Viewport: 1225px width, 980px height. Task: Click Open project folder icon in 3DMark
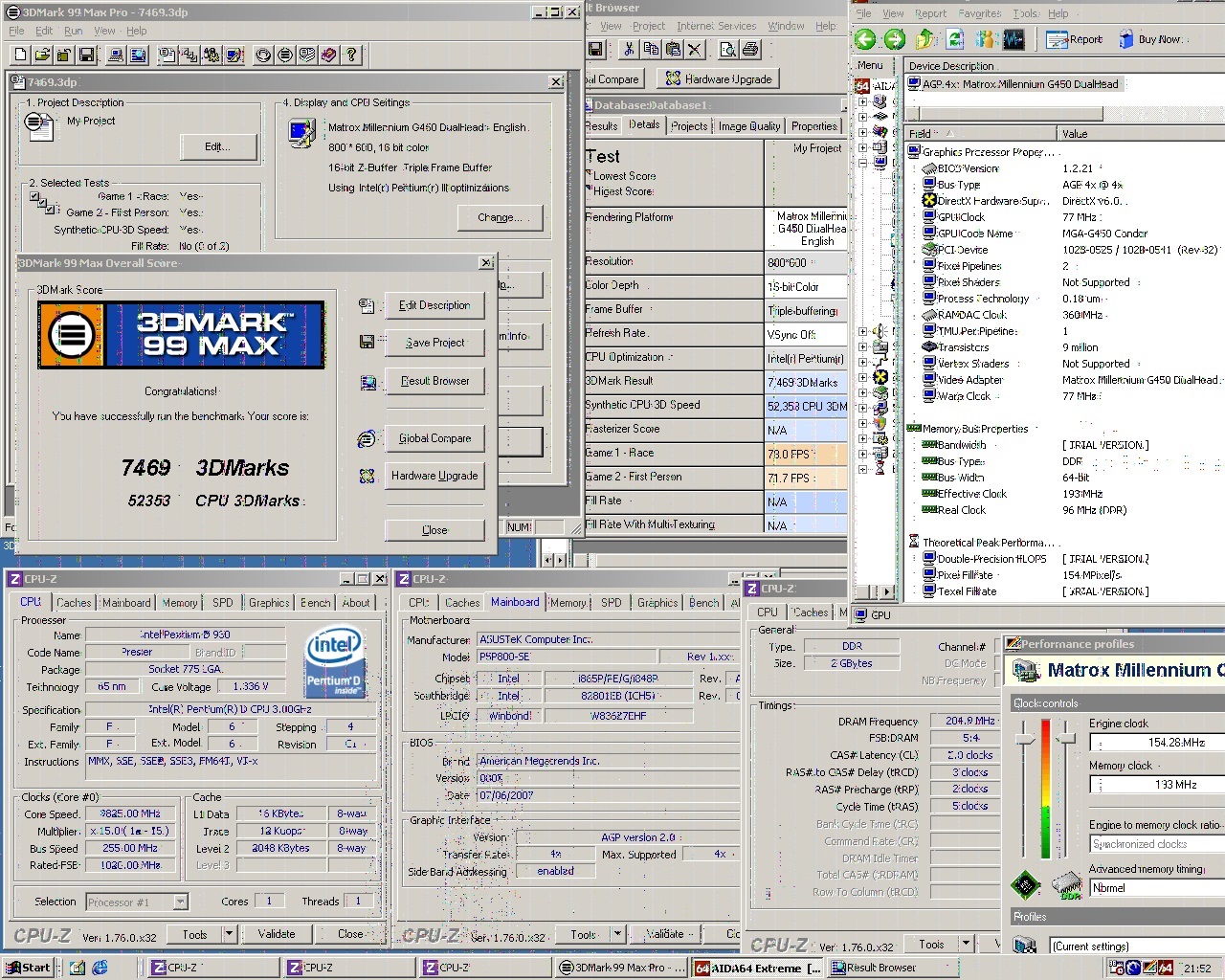click(x=42, y=55)
